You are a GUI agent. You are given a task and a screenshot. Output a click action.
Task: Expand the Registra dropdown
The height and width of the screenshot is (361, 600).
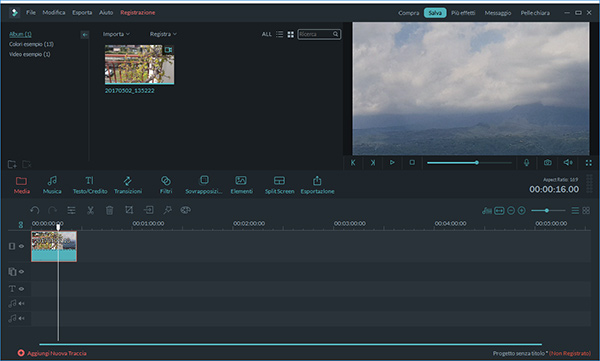163,34
